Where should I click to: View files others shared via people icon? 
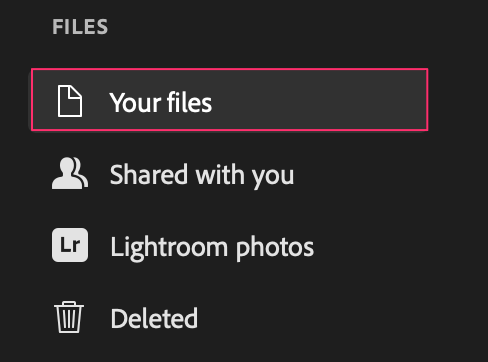pyautogui.click(x=70, y=173)
